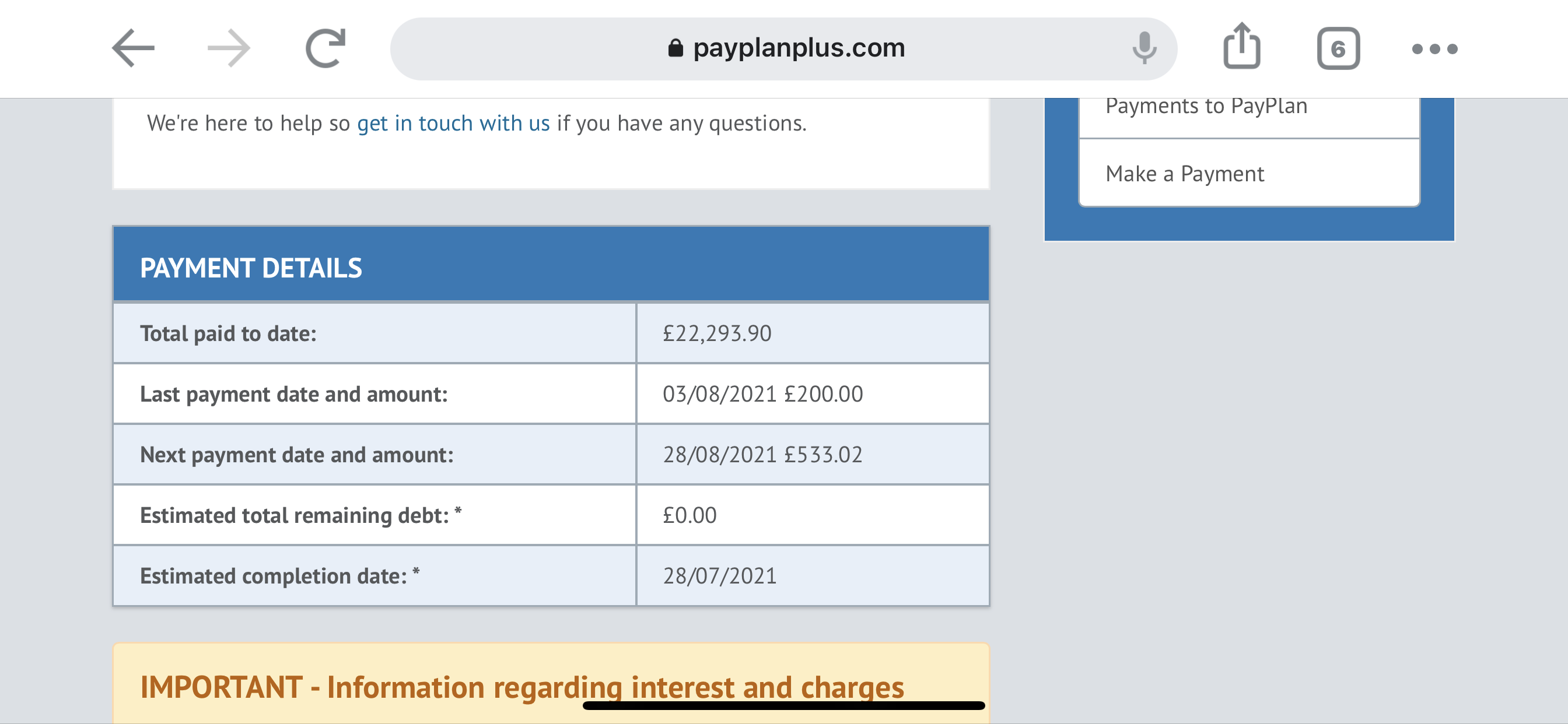The image size is (1568, 724).
Task: Tap the browser forward arrow
Action: 229,48
